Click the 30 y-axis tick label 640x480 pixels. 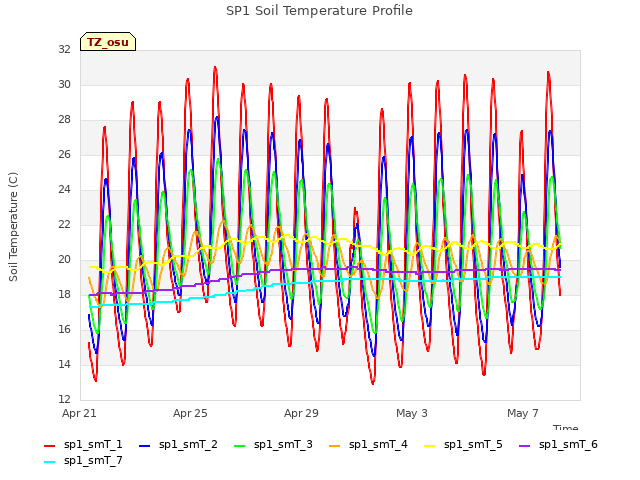(x=64, y=84)
